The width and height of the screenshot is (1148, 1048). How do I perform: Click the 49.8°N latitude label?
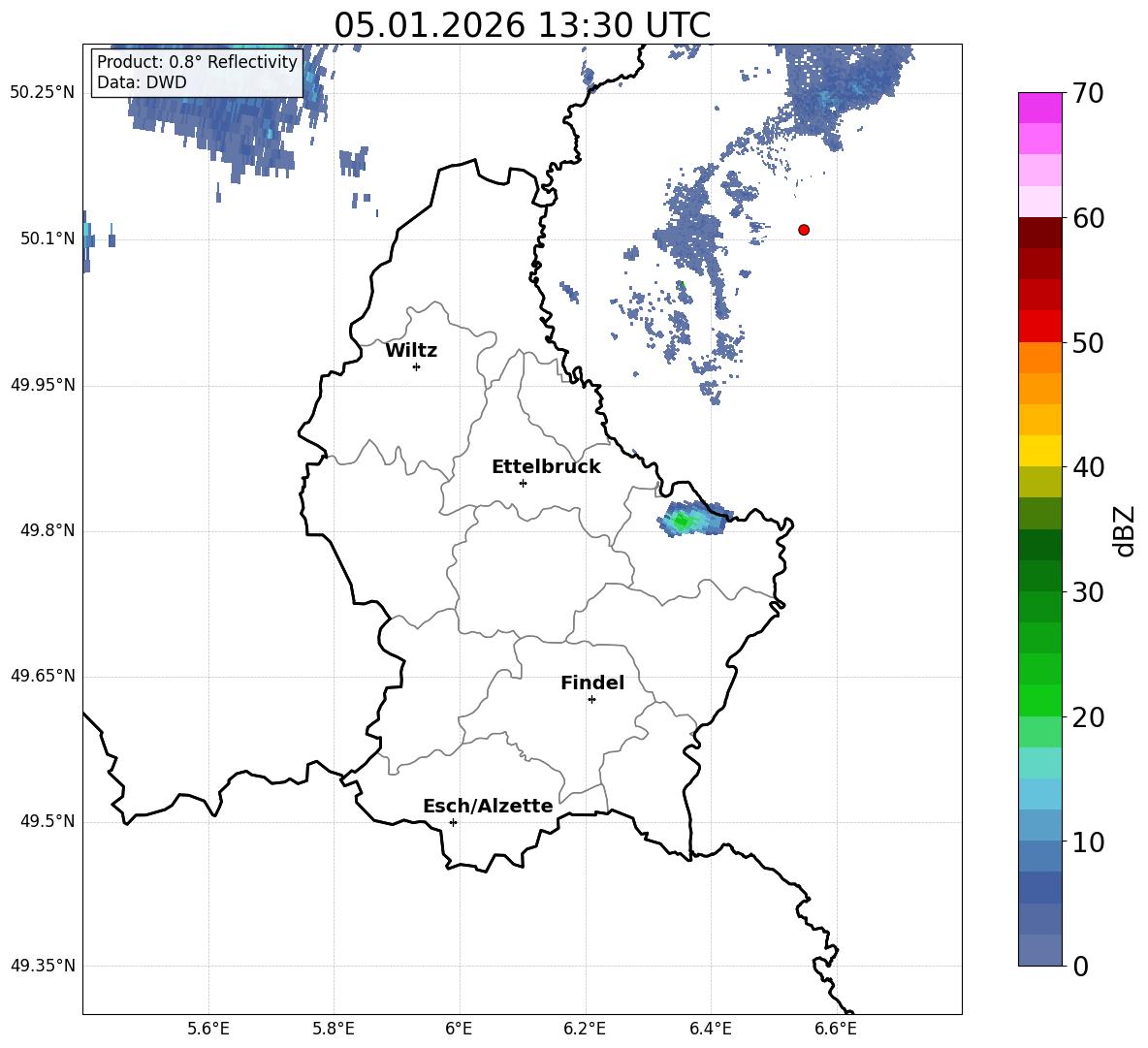click(x=48, y=530)
